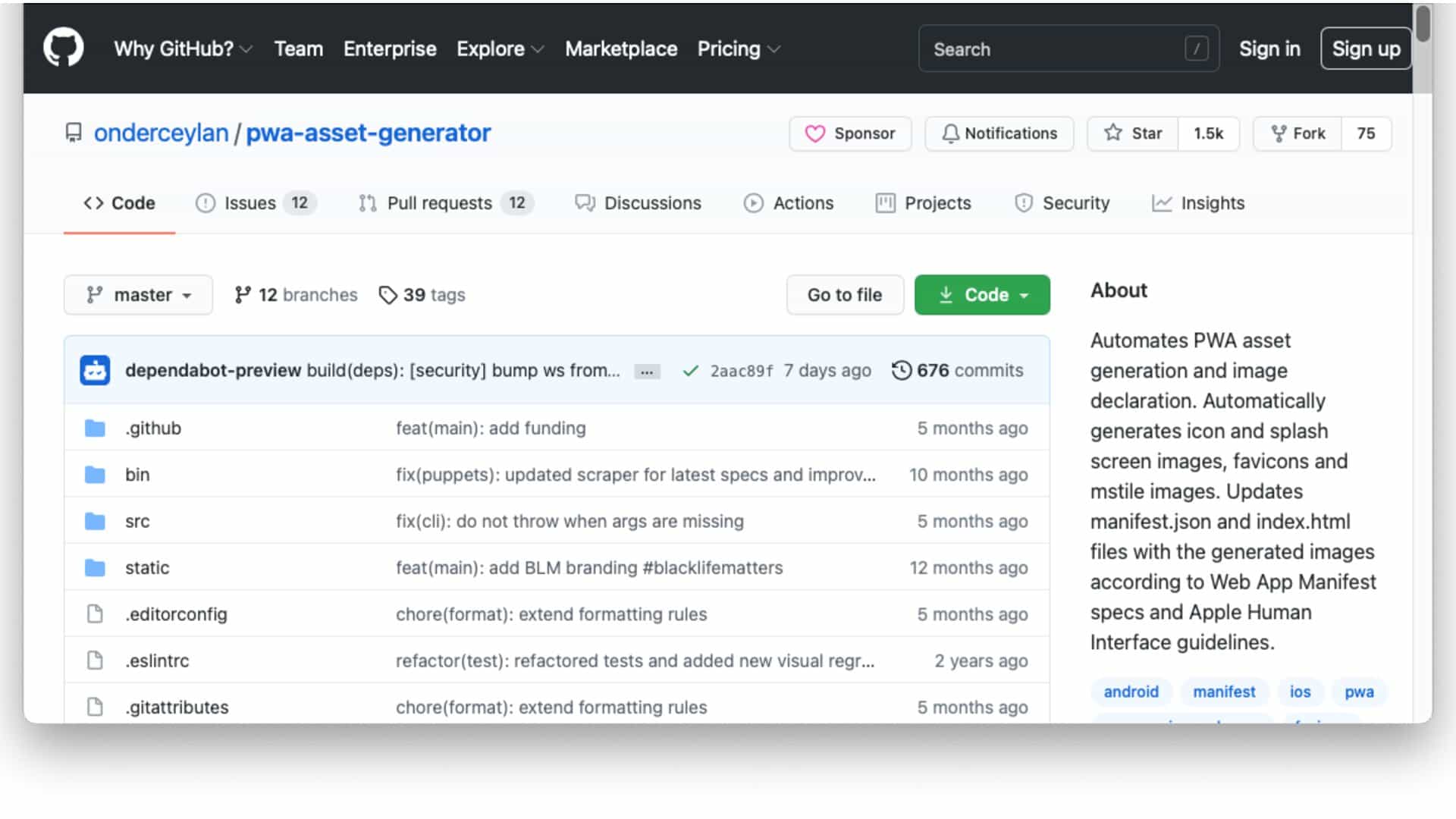The height and width of the screenshot is (819, 1456).
Task: Star this repository
Action: coord(1133,133)
